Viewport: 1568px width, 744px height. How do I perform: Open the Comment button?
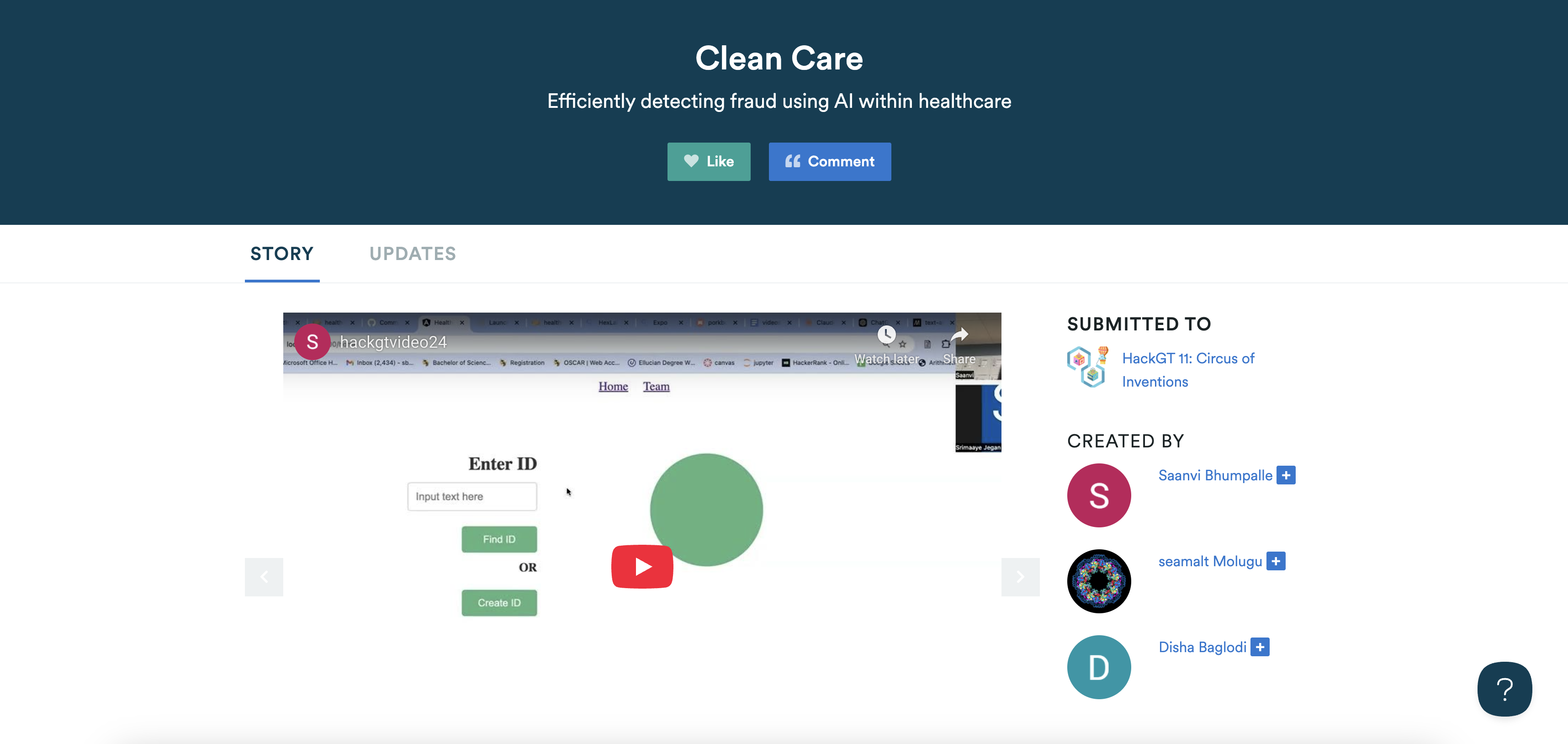tap(830, 161)
